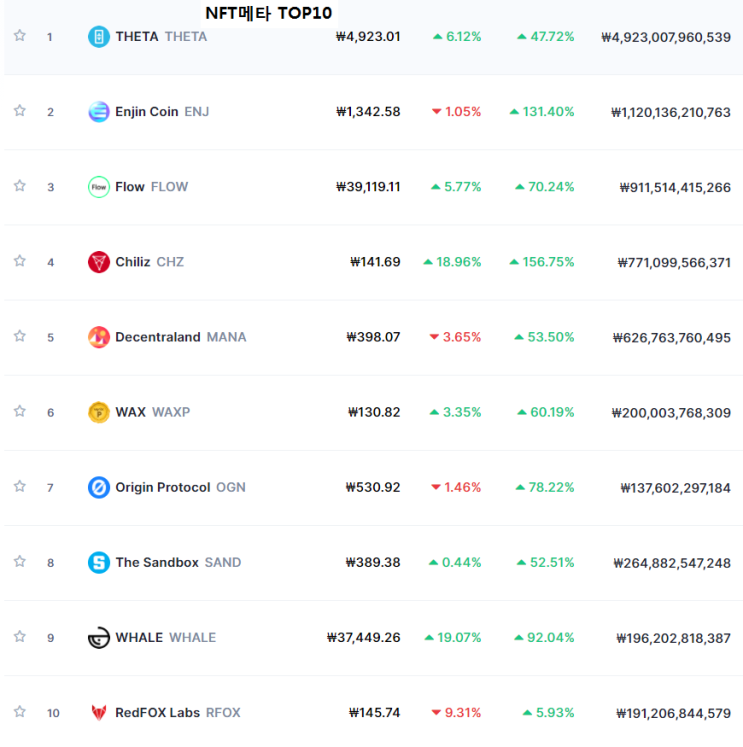Click Enjin market cap ₩1,120,136,210,763
This screenshot has width=743, height=747.
(x=671, y=112)
